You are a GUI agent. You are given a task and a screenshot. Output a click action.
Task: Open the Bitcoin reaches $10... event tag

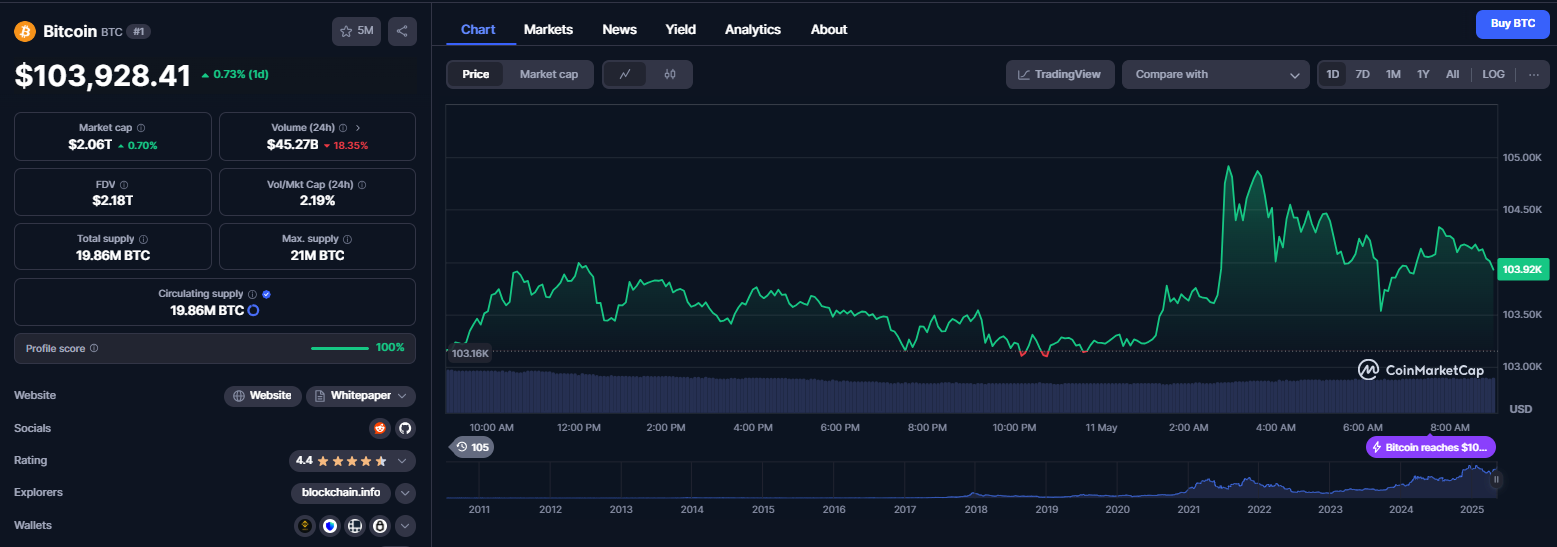[1431, 447]
